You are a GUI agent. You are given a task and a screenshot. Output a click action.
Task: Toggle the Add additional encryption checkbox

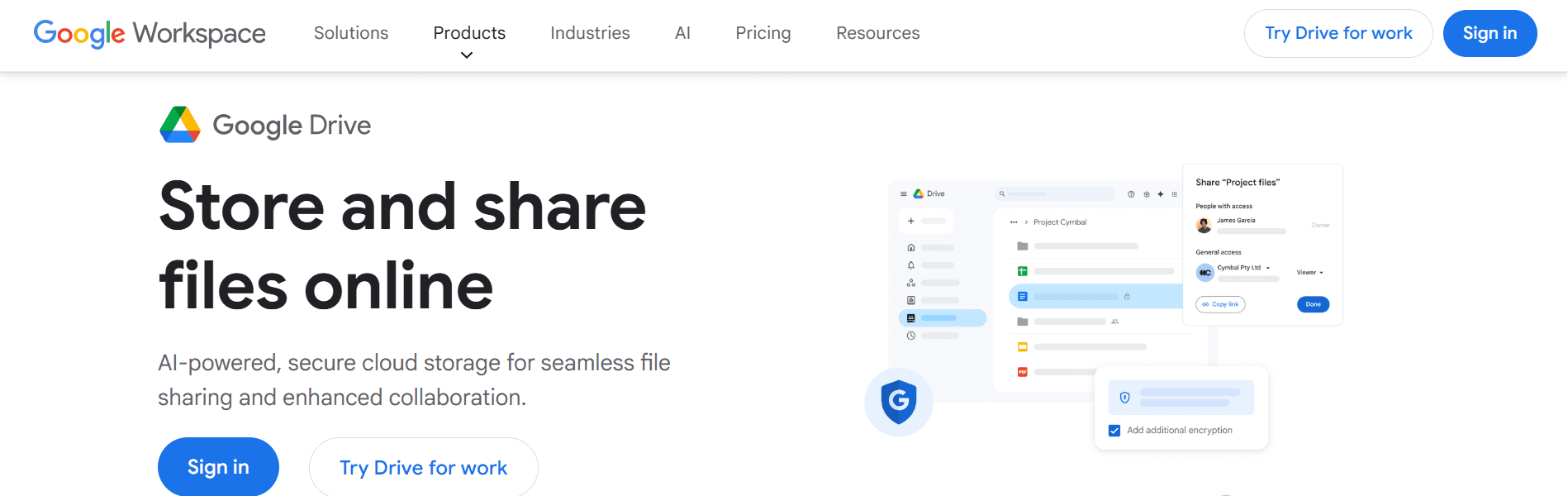[1114, 431]
